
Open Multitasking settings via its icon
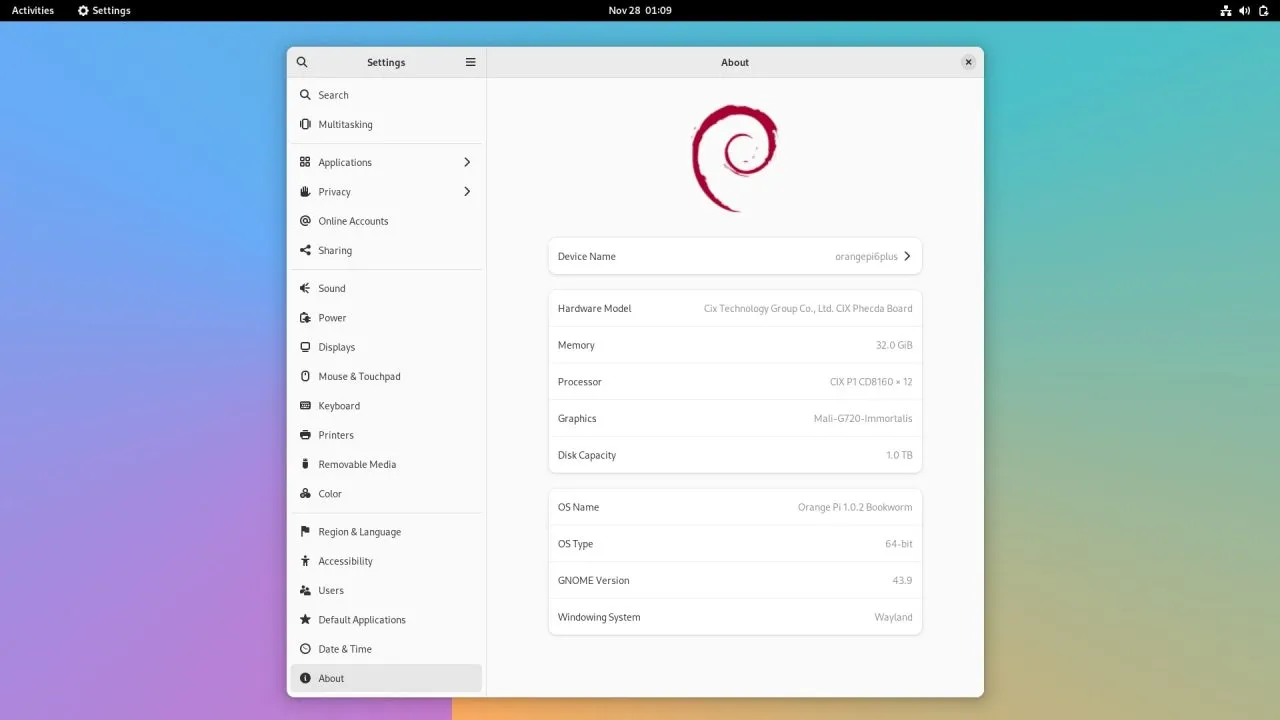click(305, 124)
